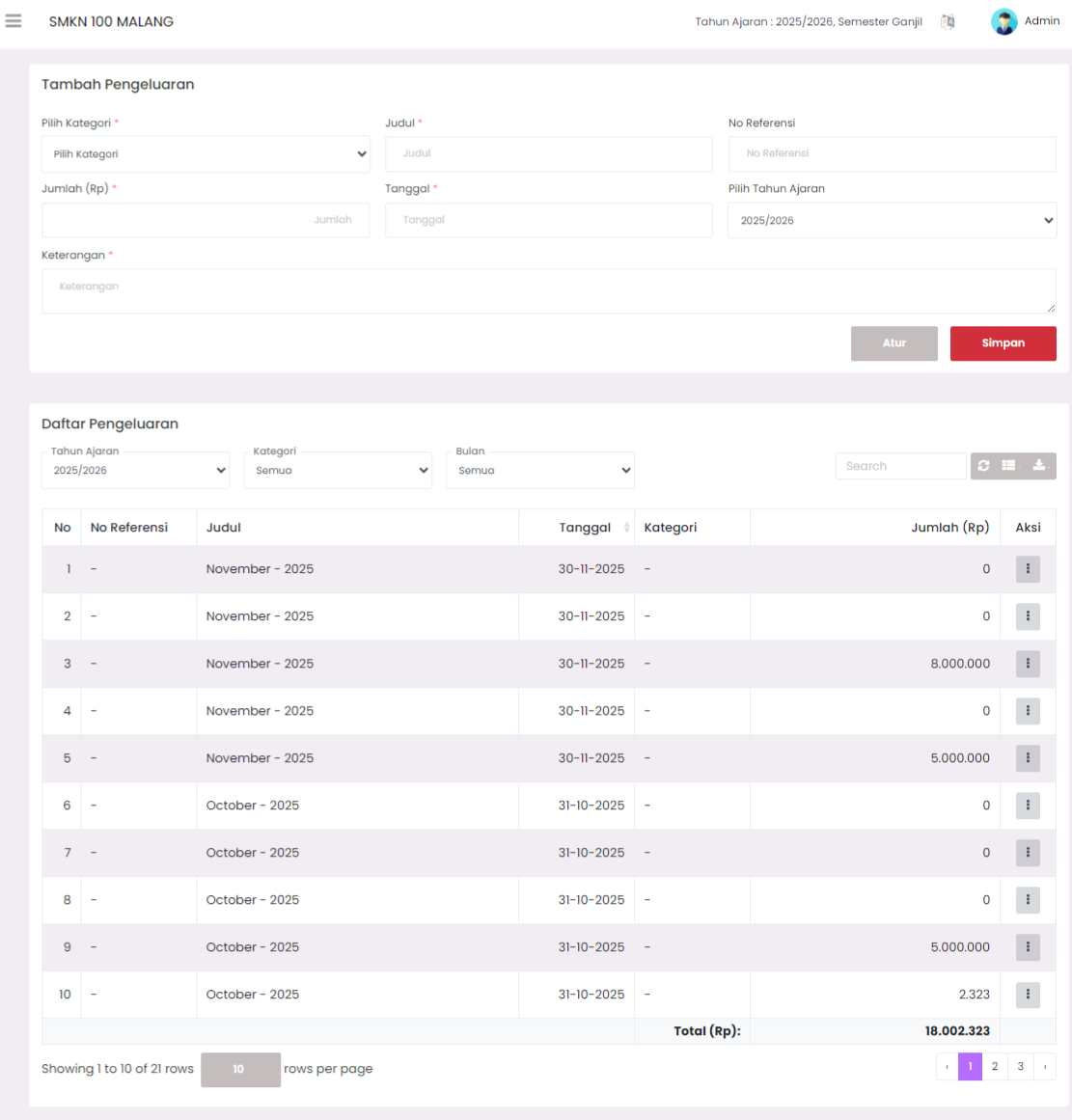Open the Pilih Tahun Ajaran dropdown
Viewport: 1072px width, 1120px height.
click(x=892, y=221)
